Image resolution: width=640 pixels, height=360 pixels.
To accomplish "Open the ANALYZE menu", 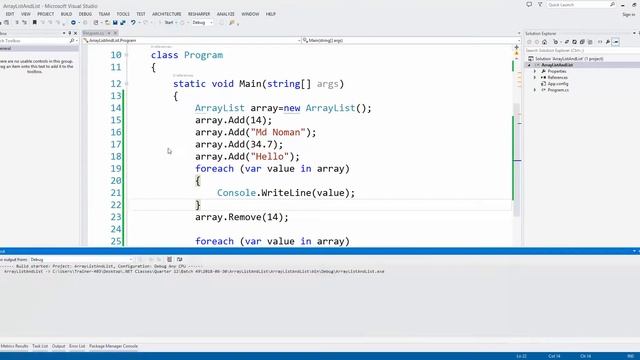I will [226, 14].
